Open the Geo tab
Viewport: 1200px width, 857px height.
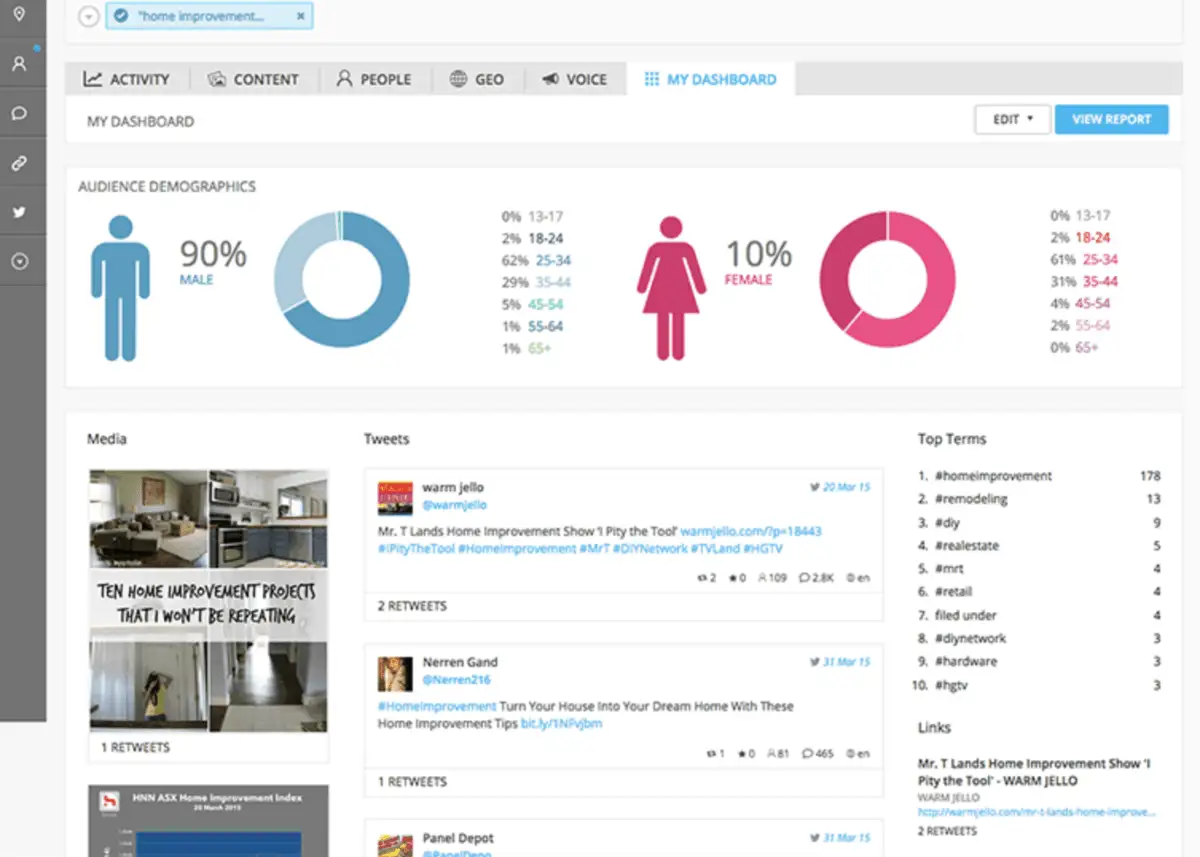(478, 78)
